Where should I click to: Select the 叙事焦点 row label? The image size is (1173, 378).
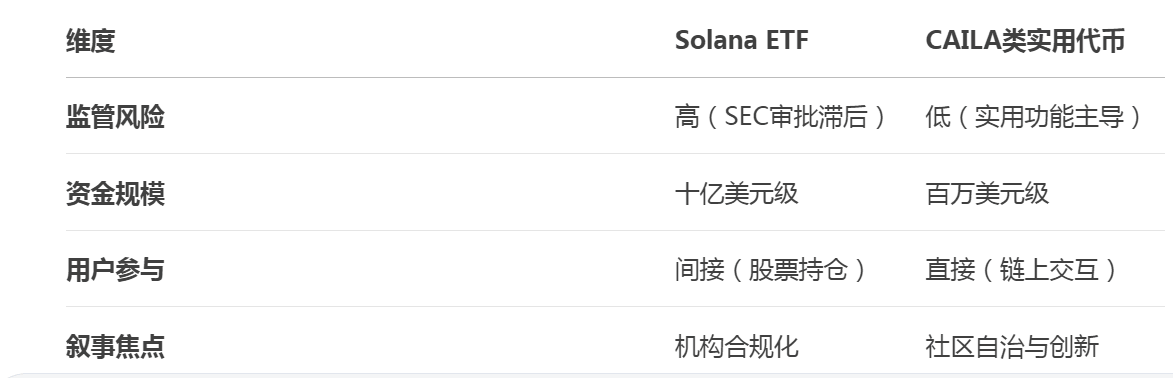click(x=115, y=346)
